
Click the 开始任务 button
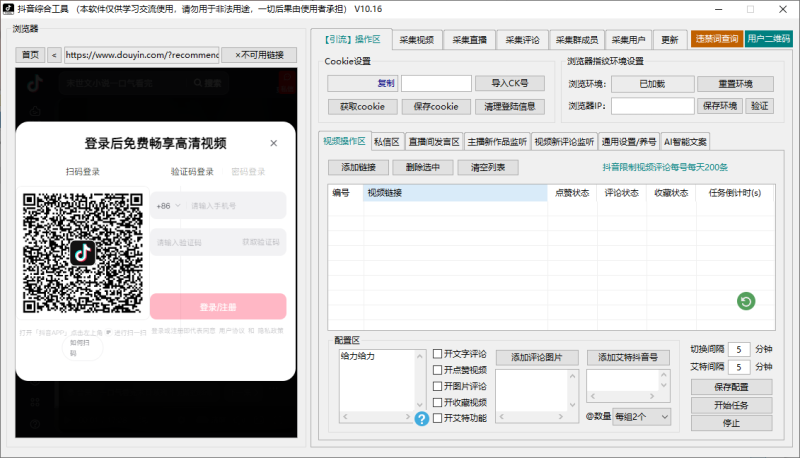coord(732,405)
